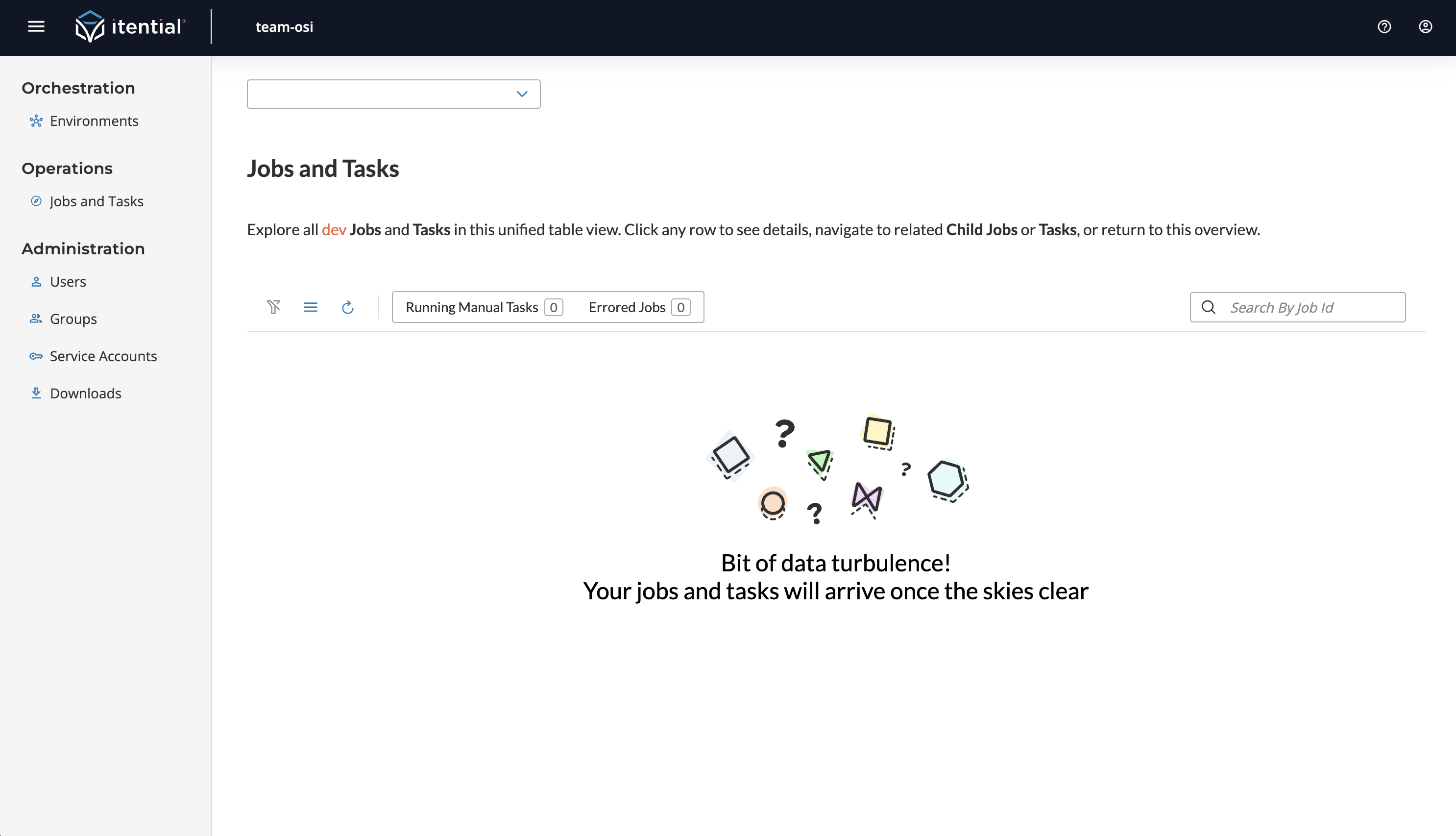
Task: Click the table density lines icon
Action: point(311,307)
